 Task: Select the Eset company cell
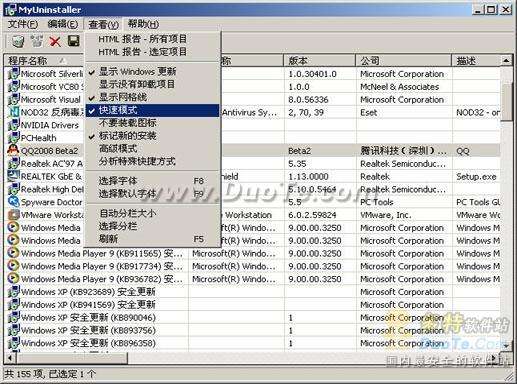tap(404, 112)
